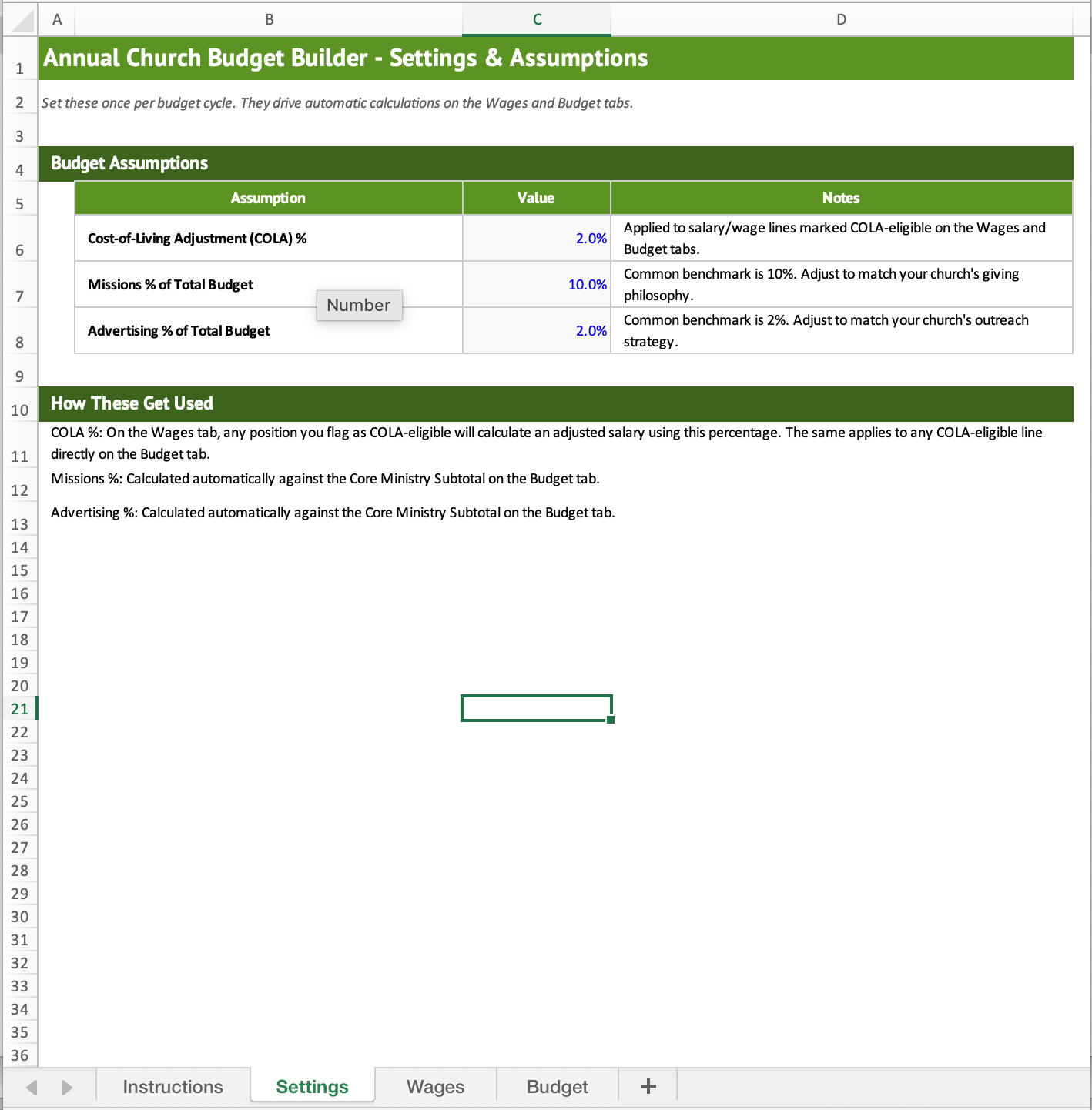Image resolution: width=1092 pixels, height=1110 pixels.
Task: Add a new sheet with plus icon
Action: (648, 1086)
